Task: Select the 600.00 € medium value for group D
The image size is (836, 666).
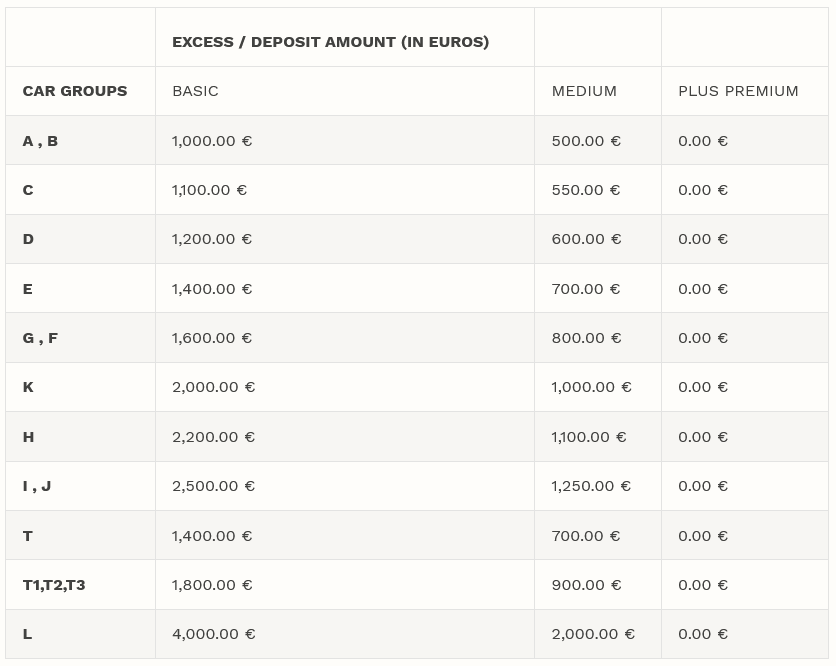Action: (x=586, y=239)
